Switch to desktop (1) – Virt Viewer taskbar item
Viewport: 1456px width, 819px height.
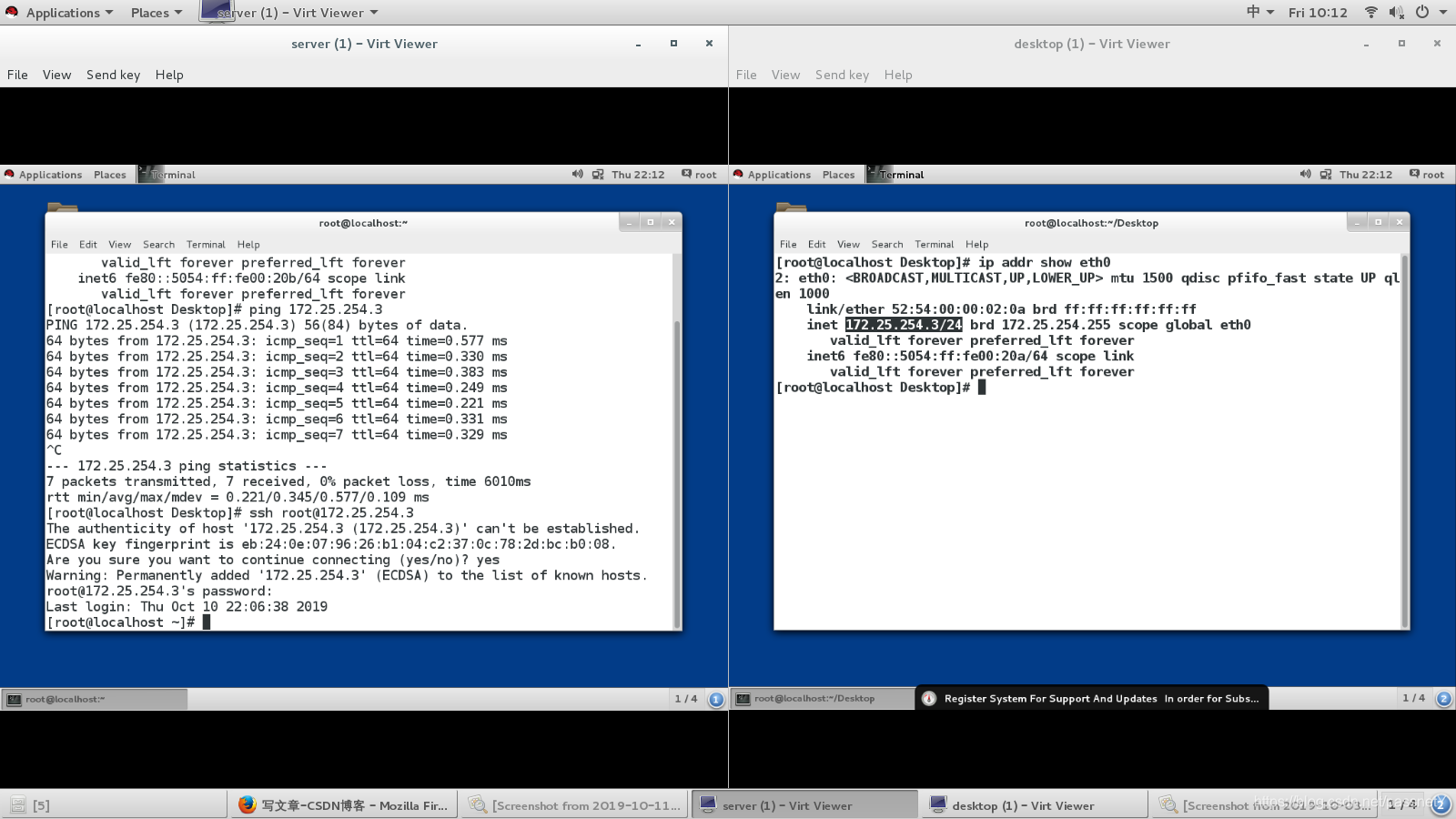(1035, 805)
